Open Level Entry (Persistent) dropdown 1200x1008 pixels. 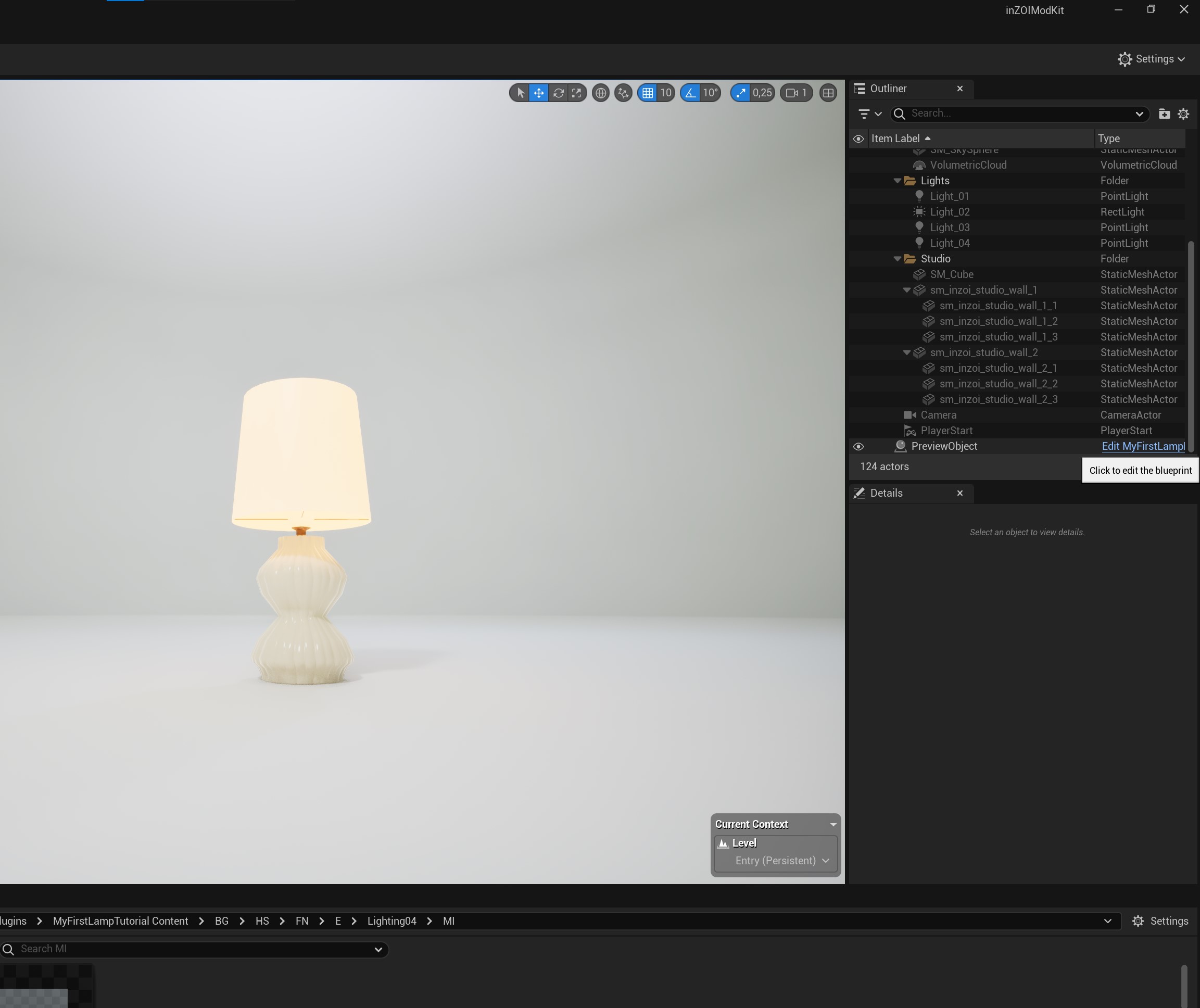[782, 861]
